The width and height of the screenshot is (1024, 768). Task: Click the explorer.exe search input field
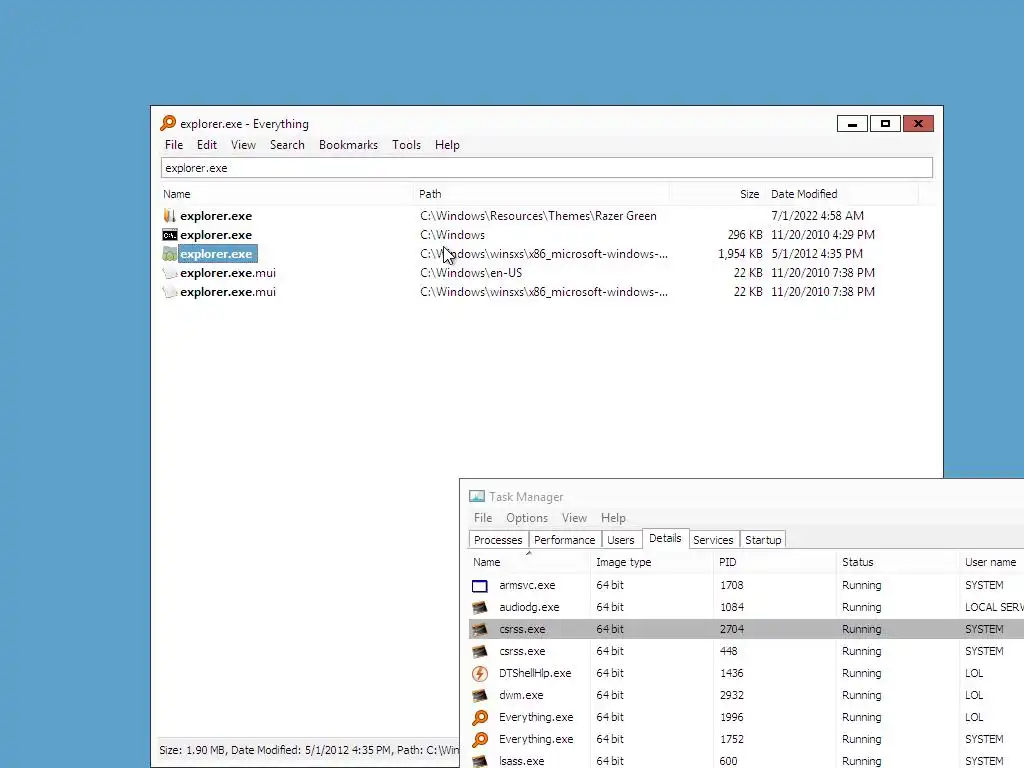pyautogui.click(x=547, y=168)
